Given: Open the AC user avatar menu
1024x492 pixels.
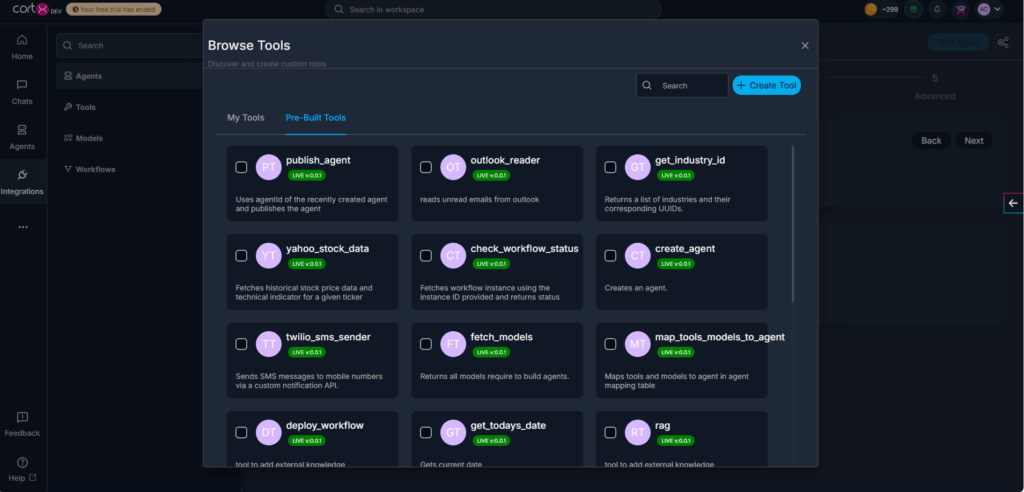Looking at the screenshot, I should (989, 9).
